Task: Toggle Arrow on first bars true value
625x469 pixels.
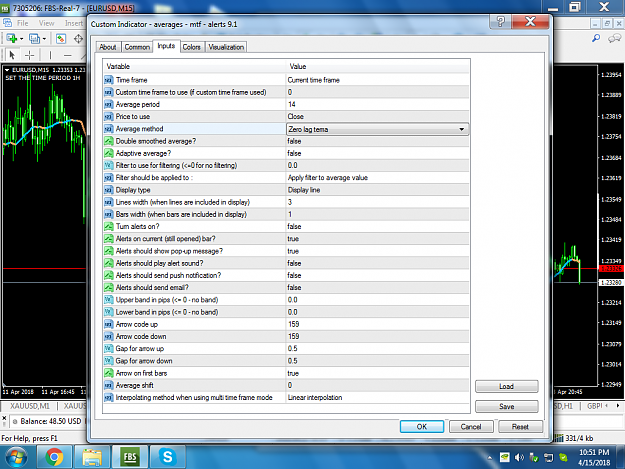Action: click(377, 373)
